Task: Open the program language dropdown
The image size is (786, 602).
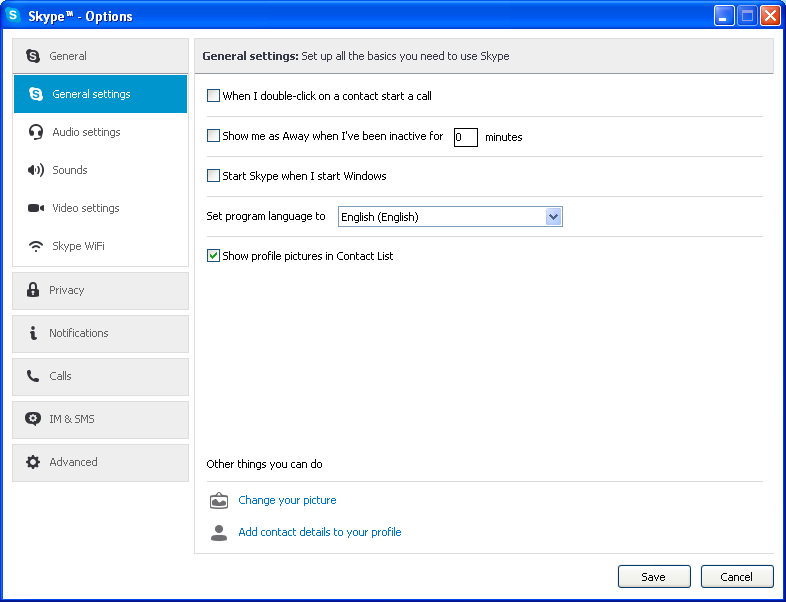Action: [x=450, y=217]
